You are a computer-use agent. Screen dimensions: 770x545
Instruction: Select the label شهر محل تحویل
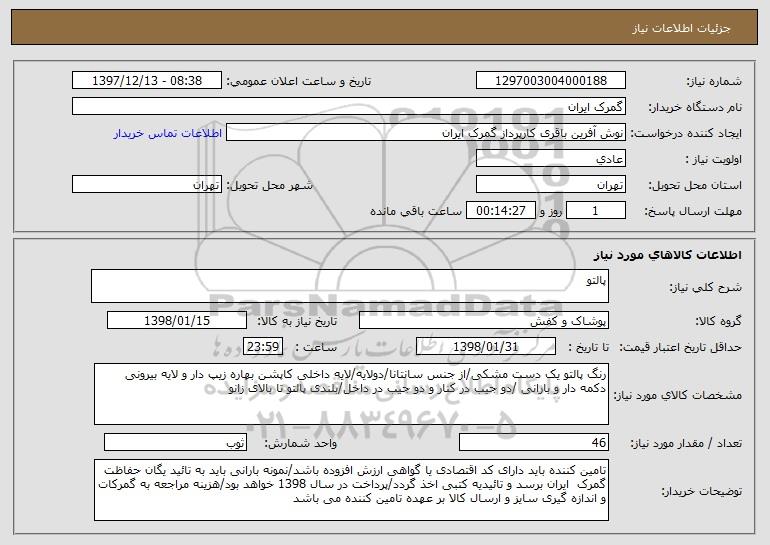point(269,185)
